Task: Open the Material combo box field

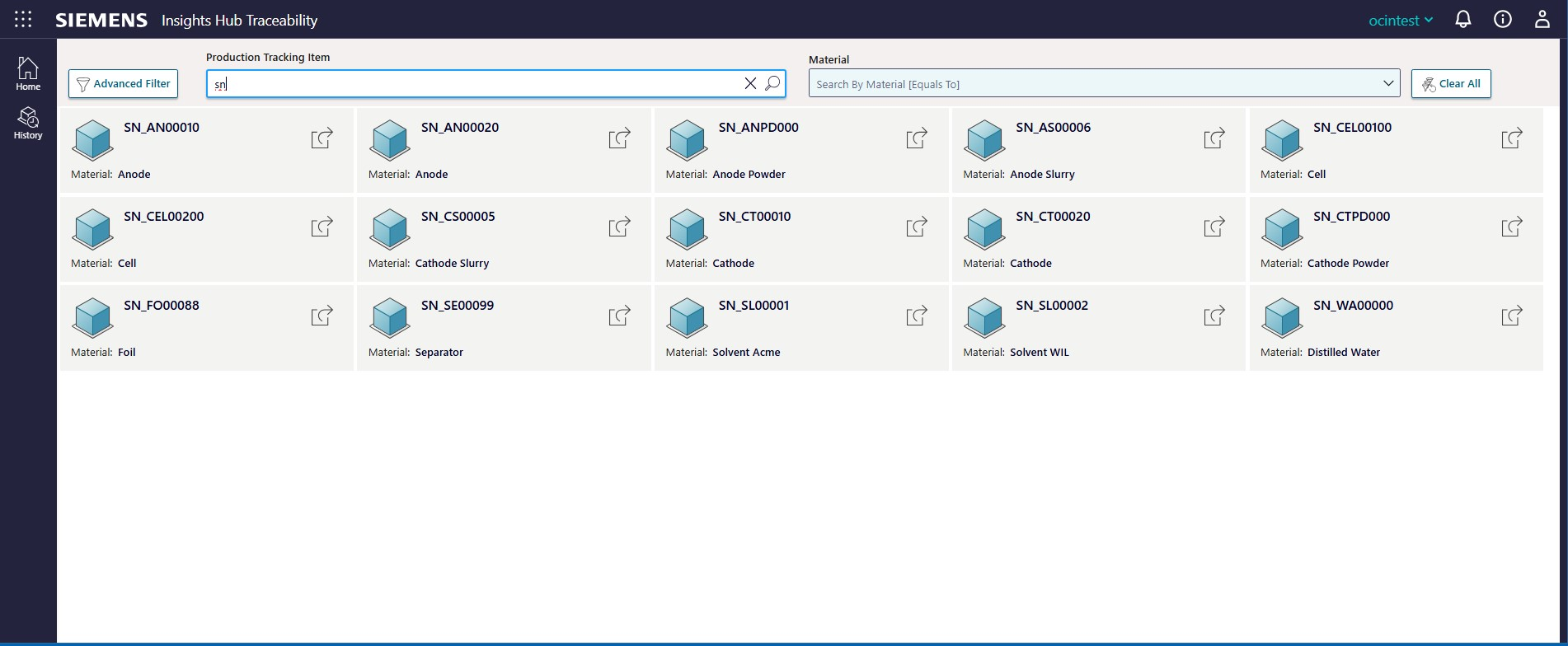Action: pos(1088,84)
